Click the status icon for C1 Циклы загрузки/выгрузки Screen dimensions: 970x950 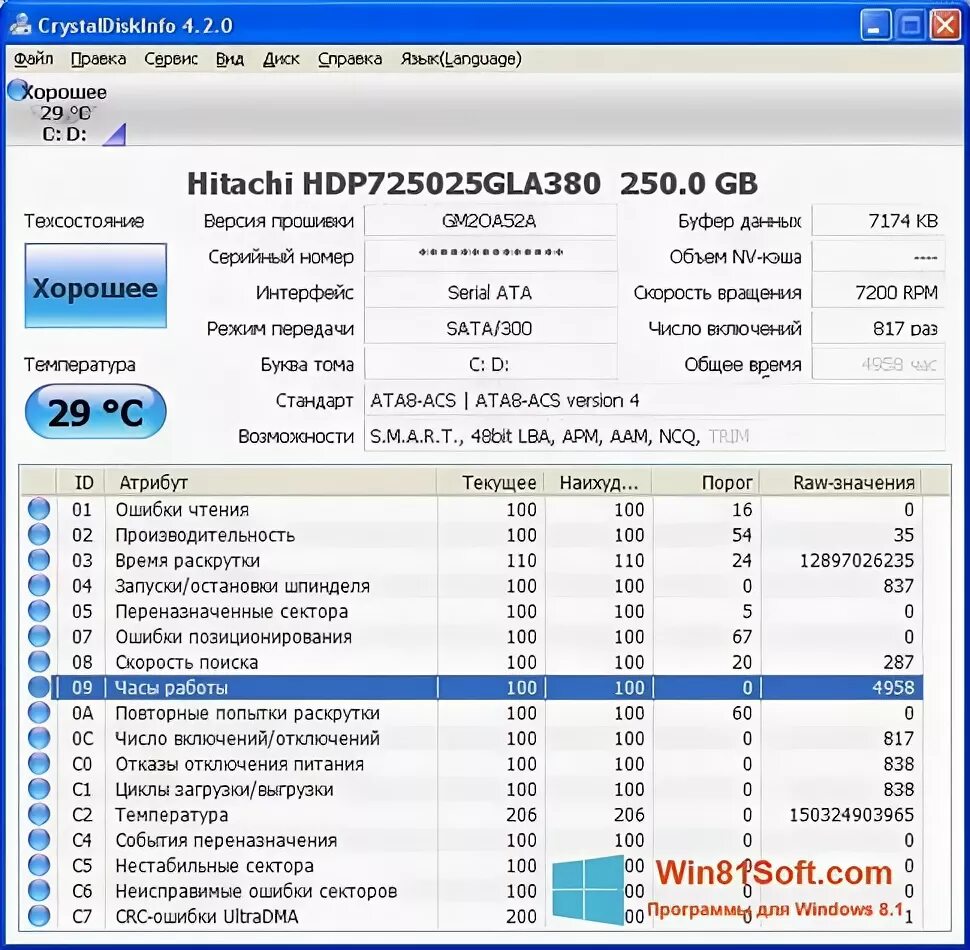[38, 789]
